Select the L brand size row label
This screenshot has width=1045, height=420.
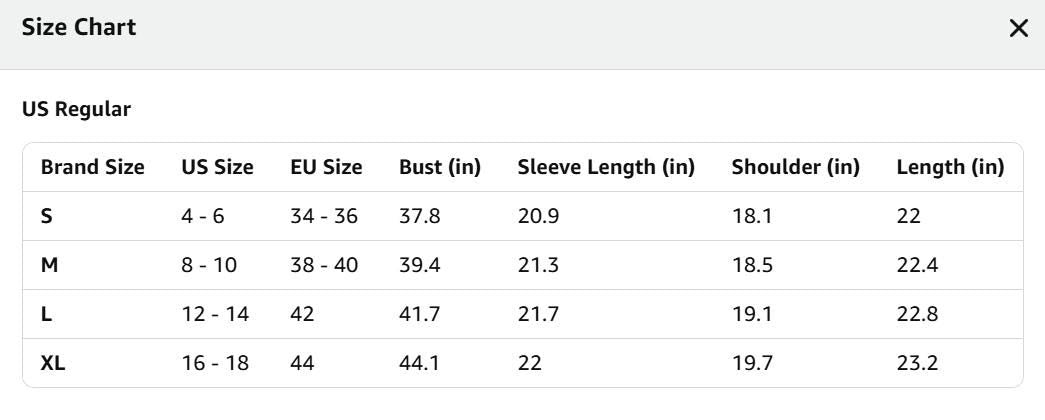click(46, 314)
